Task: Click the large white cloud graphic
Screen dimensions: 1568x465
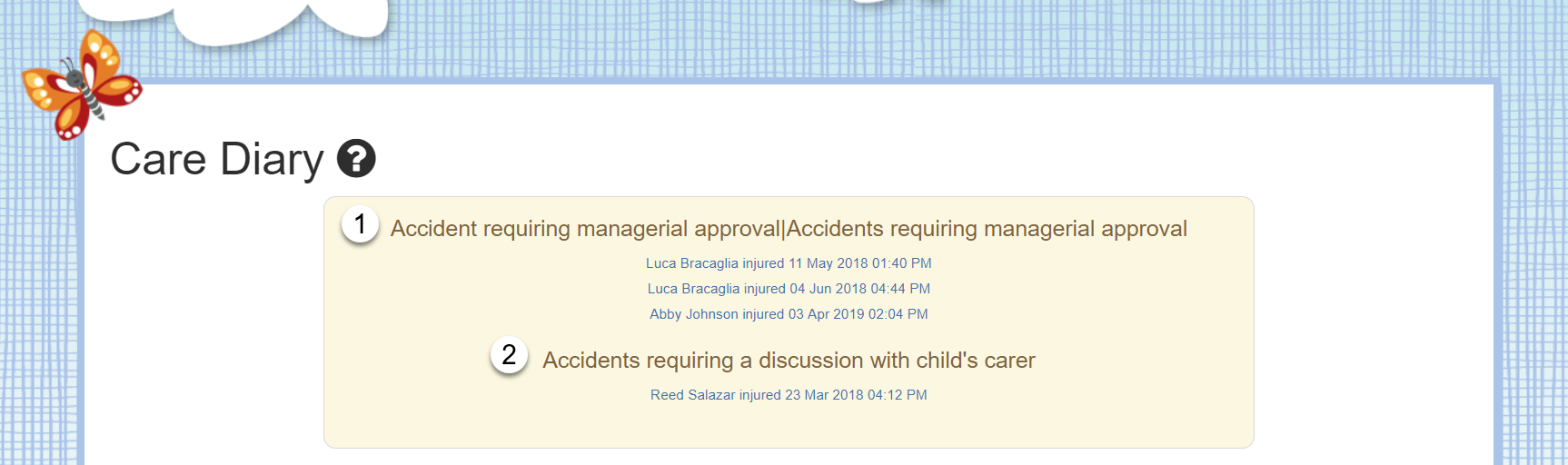Action: [x=273, y=18]
